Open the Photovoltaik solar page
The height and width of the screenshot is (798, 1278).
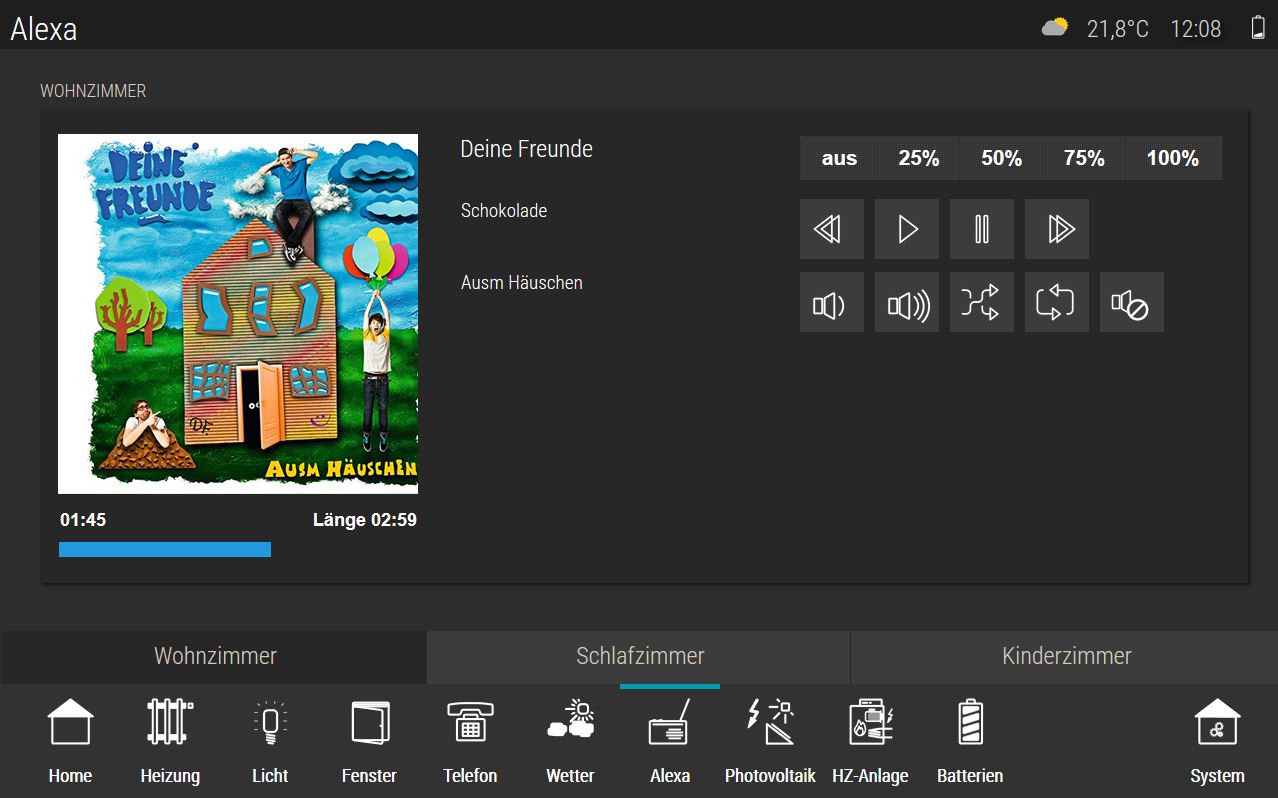coord(770,741)
